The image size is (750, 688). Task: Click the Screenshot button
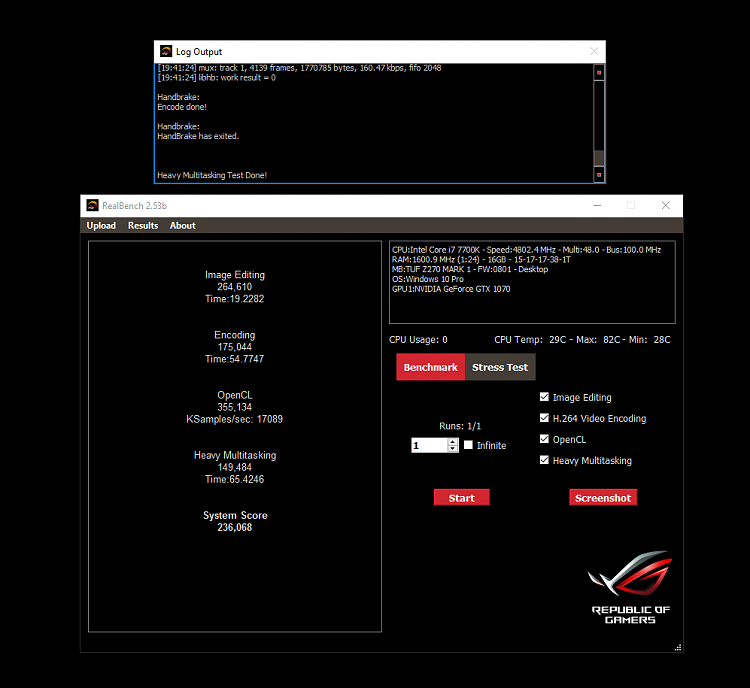(603, 498)
